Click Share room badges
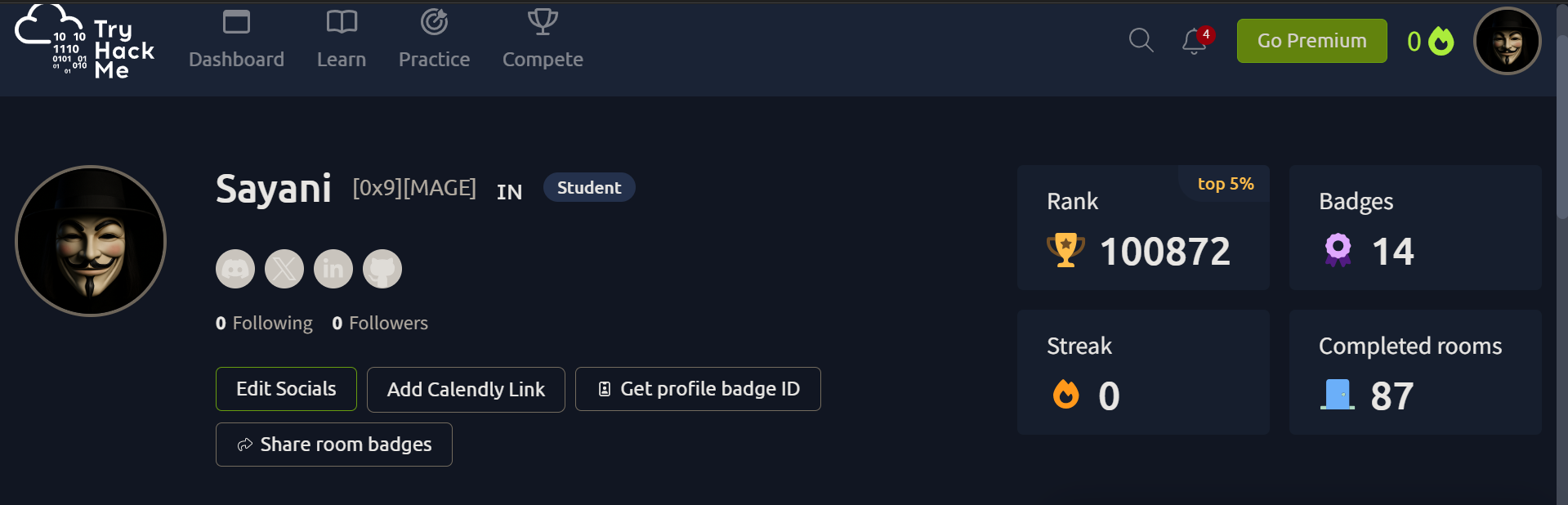 coord(333,445)
